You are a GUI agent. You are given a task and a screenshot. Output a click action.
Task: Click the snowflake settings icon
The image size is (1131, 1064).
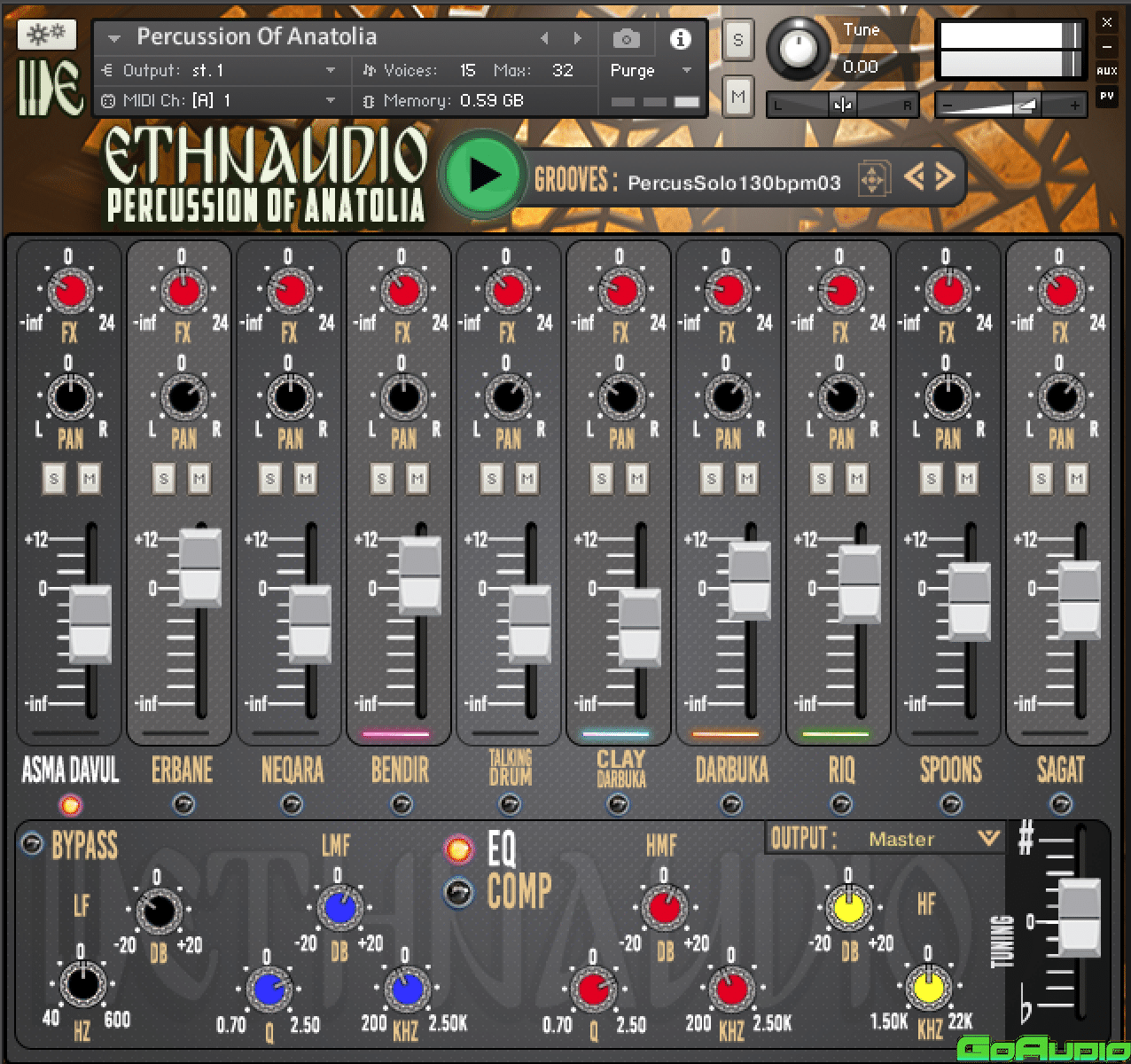[47, 34]
